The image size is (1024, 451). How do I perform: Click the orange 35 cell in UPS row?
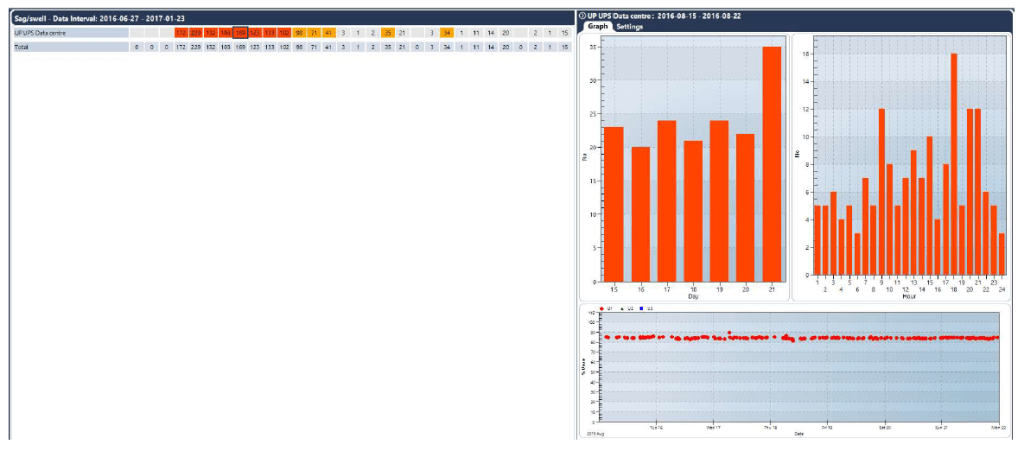[387, 33]
